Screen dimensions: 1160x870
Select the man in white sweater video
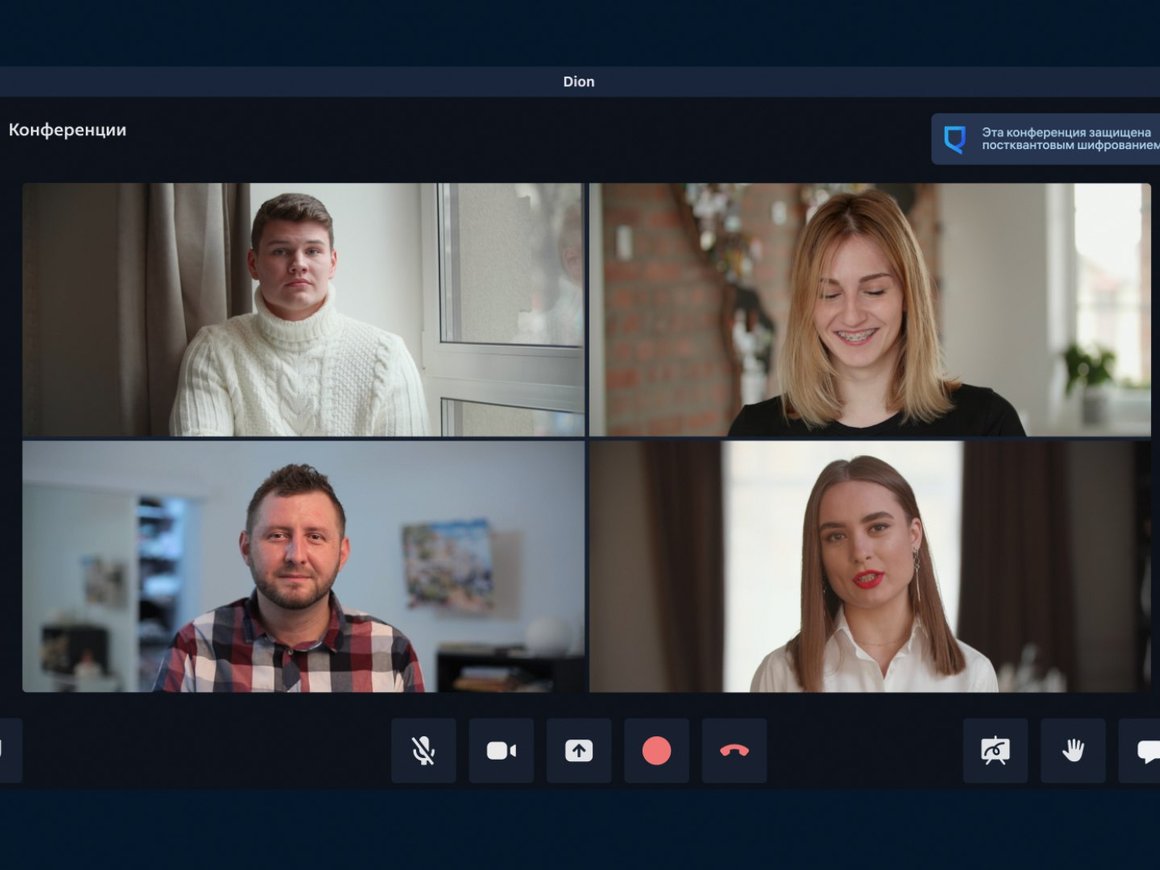[303, 310]
